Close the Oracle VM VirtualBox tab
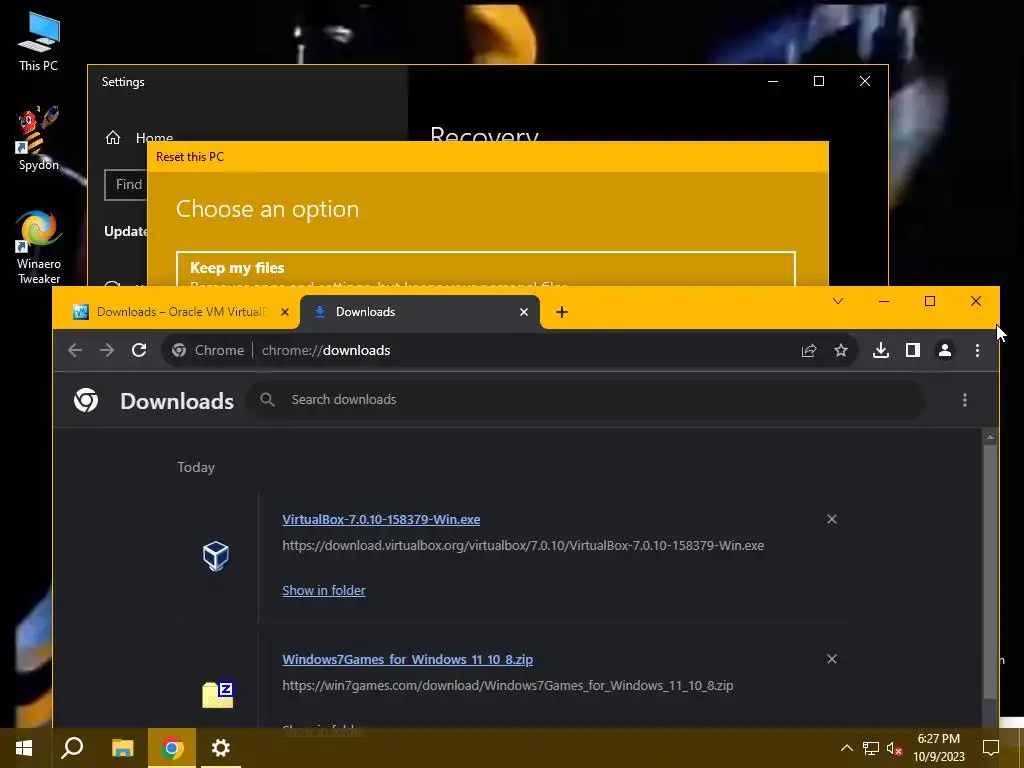Screen dimensions: 1024x768 (x=285, y=312)
